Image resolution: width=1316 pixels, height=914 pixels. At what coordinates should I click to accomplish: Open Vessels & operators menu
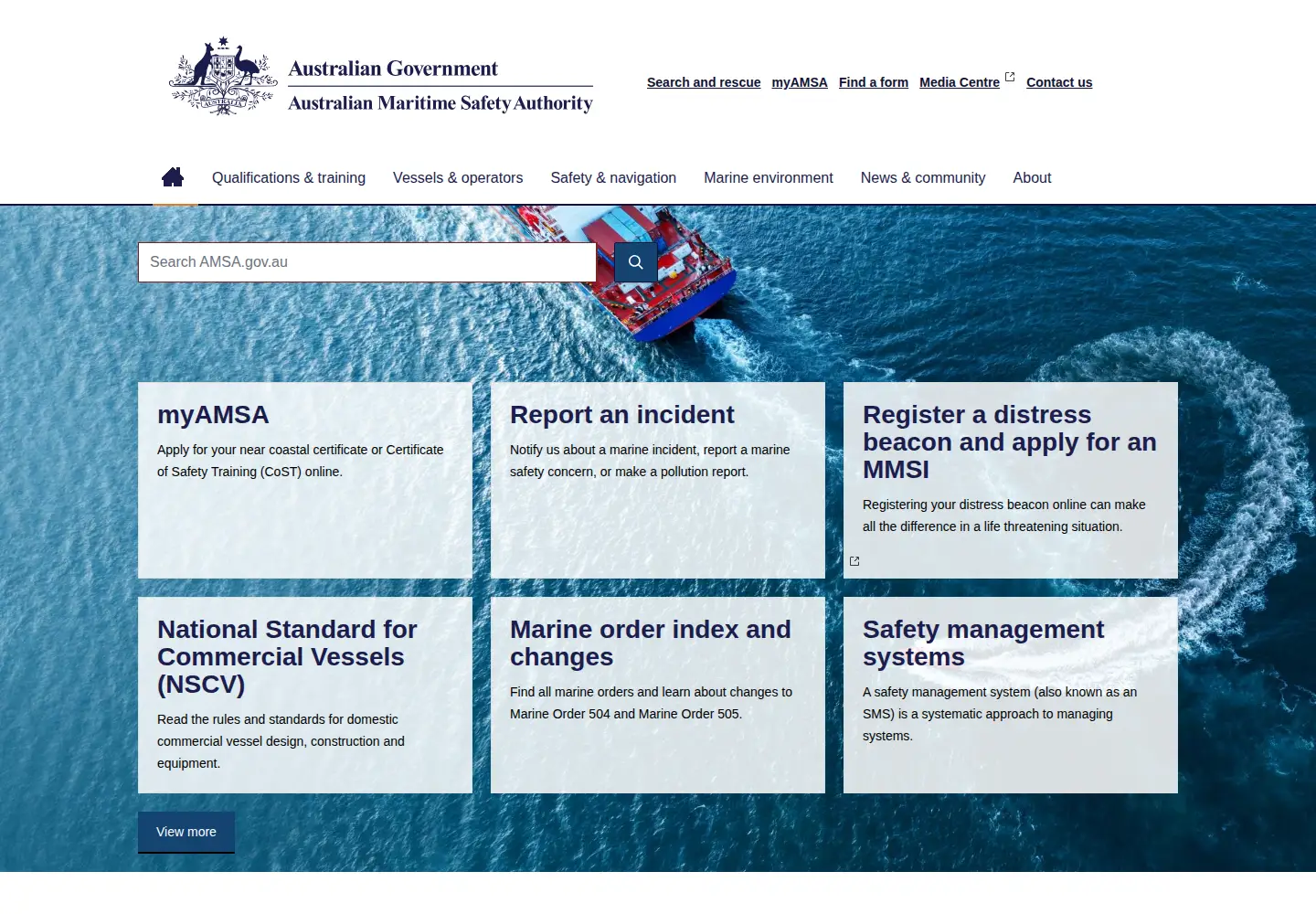[x=458, y=178]
